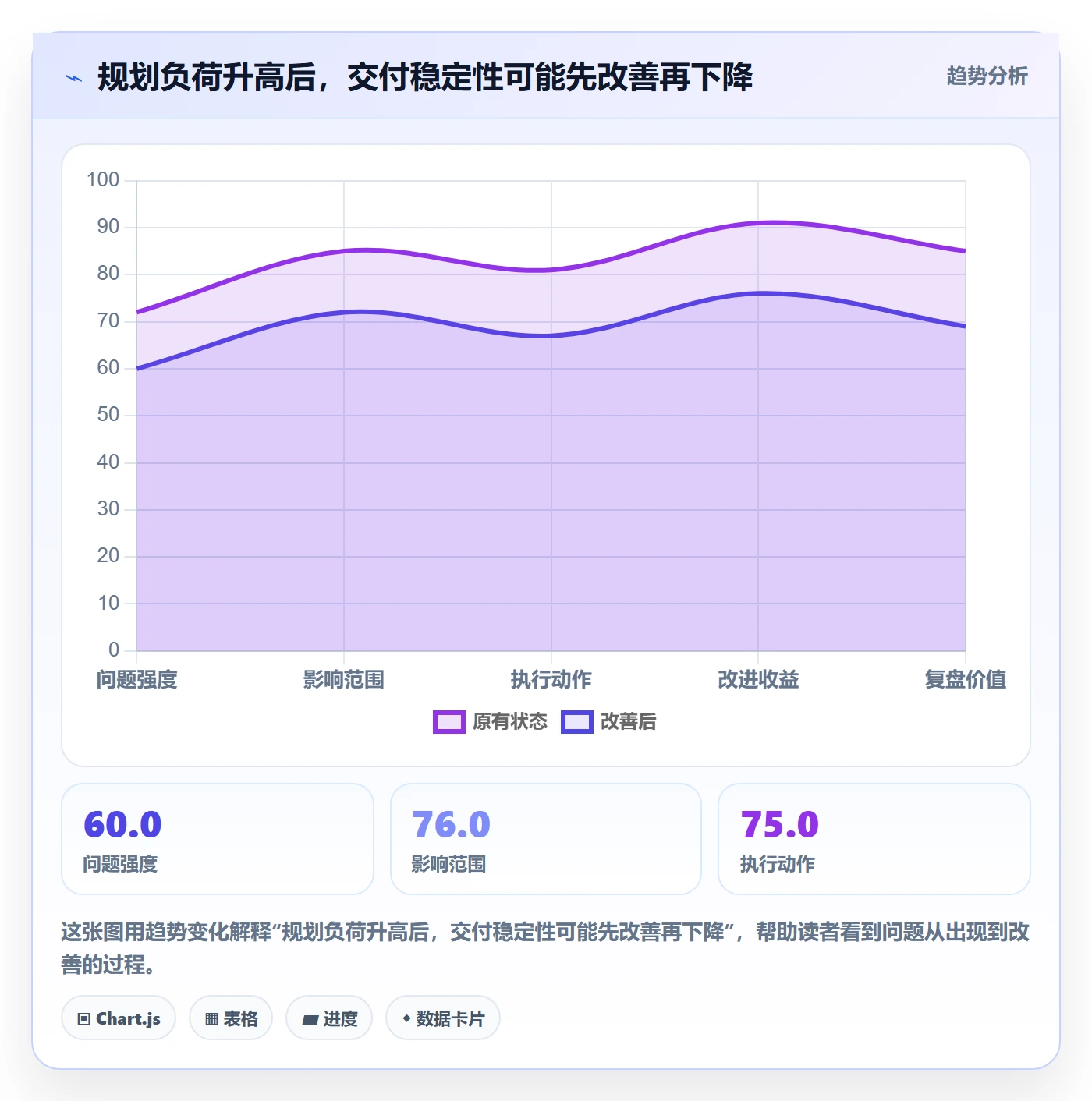Click the 50 y-axis tick label
1092x1101 pixels.
pyautogui.click(x=108, y=415)
